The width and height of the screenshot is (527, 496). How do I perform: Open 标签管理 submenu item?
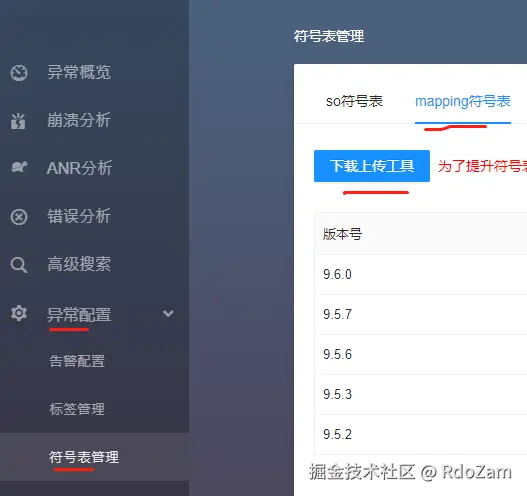click(x=77, y=409)
